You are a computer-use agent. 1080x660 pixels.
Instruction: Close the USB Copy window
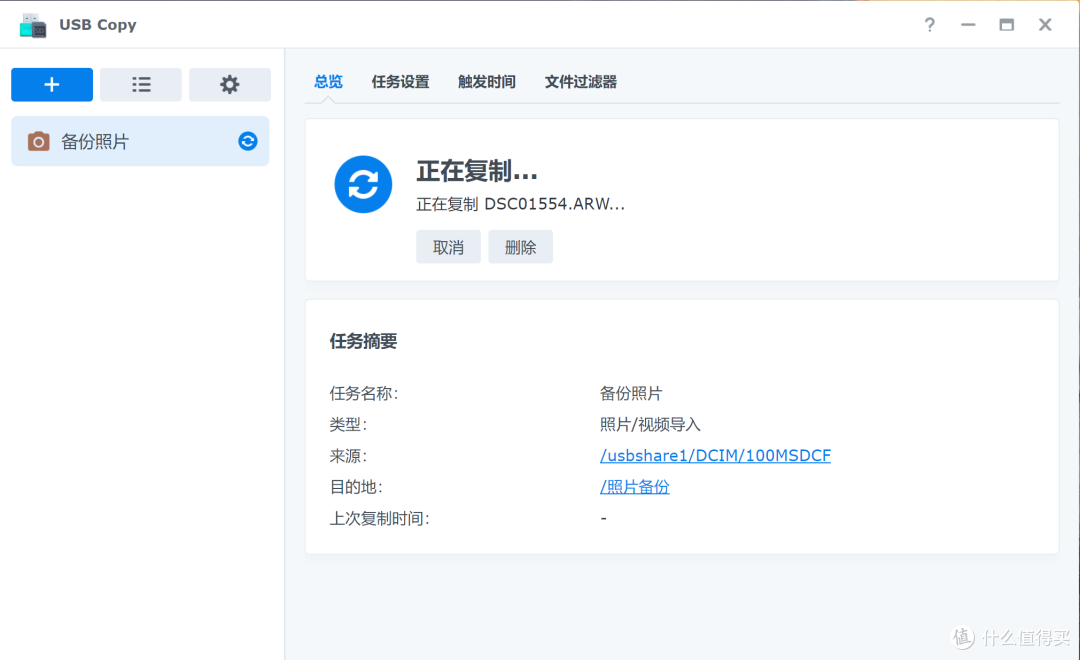pos(1045,25)
